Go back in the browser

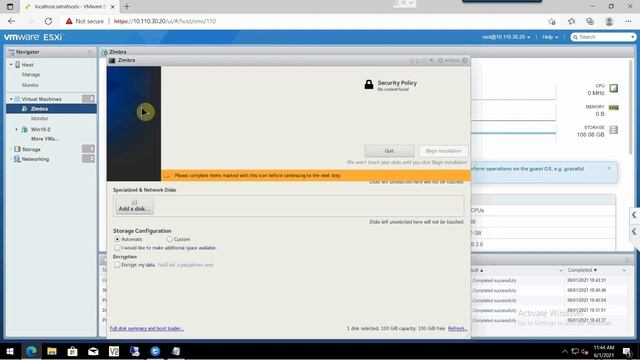point(11,21)
